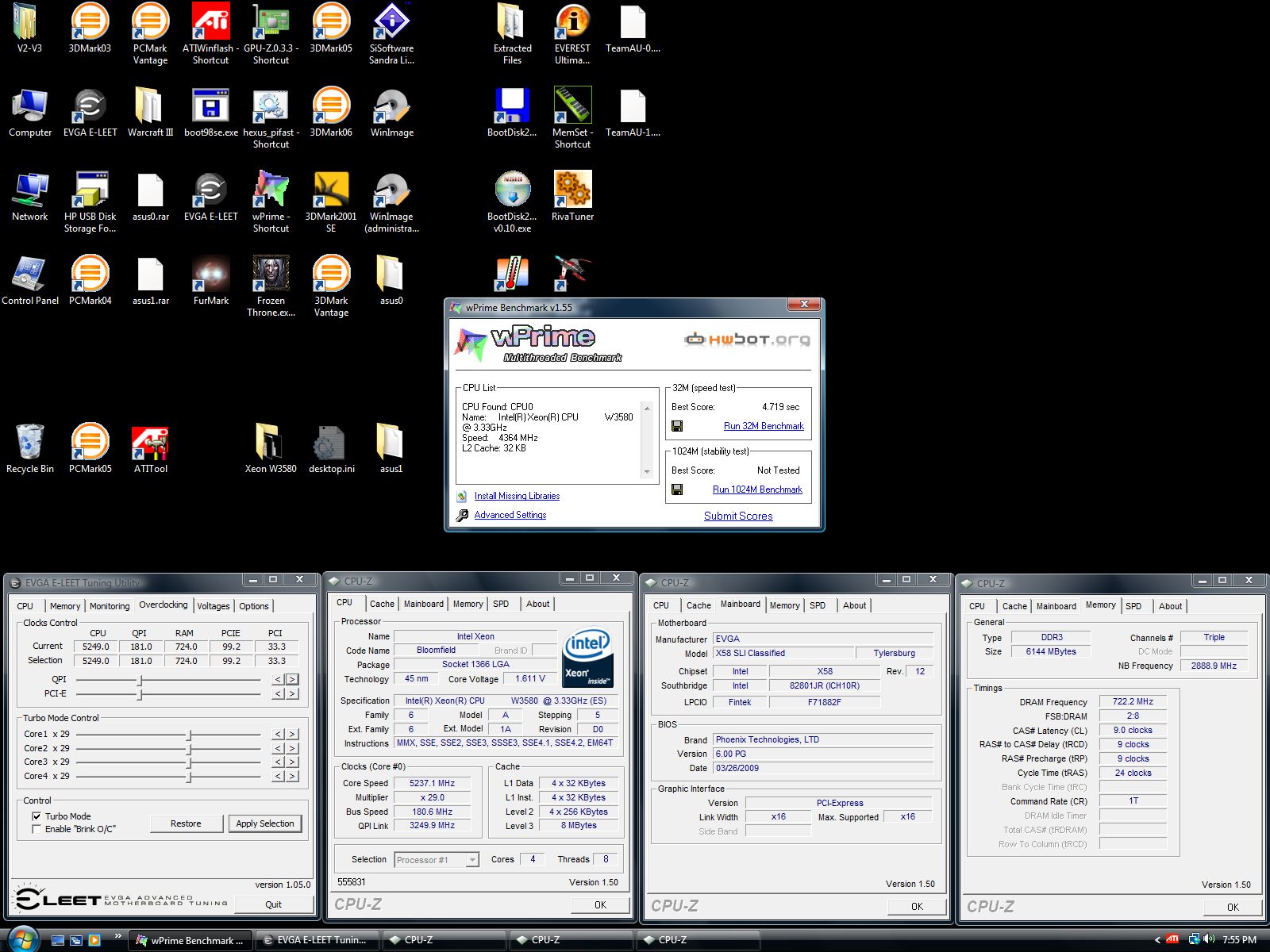1270x952 pixels.
Task: Open About tab in Memory CPU-Z window
Action: tap(1170, 606)
